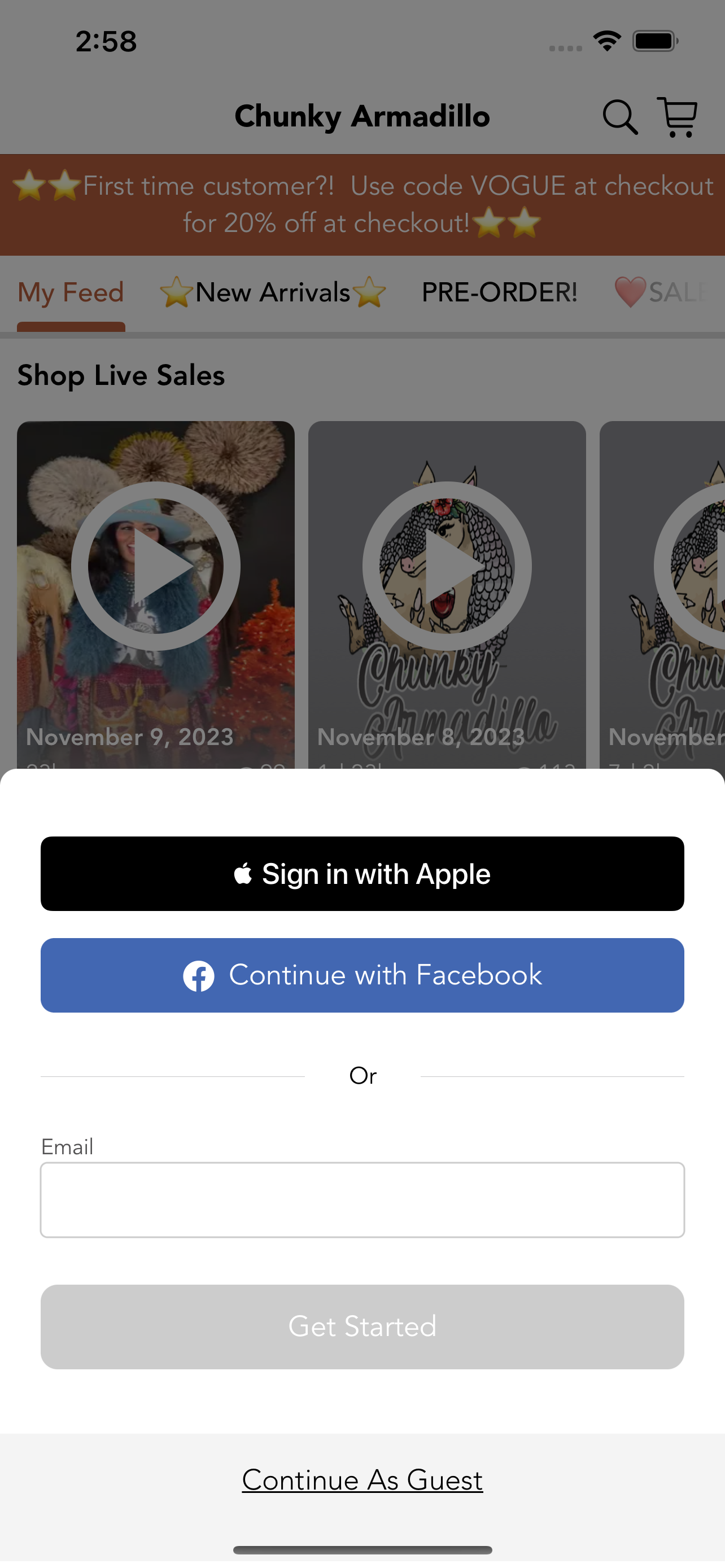Continue with Facebook

(x=362, y=975)
